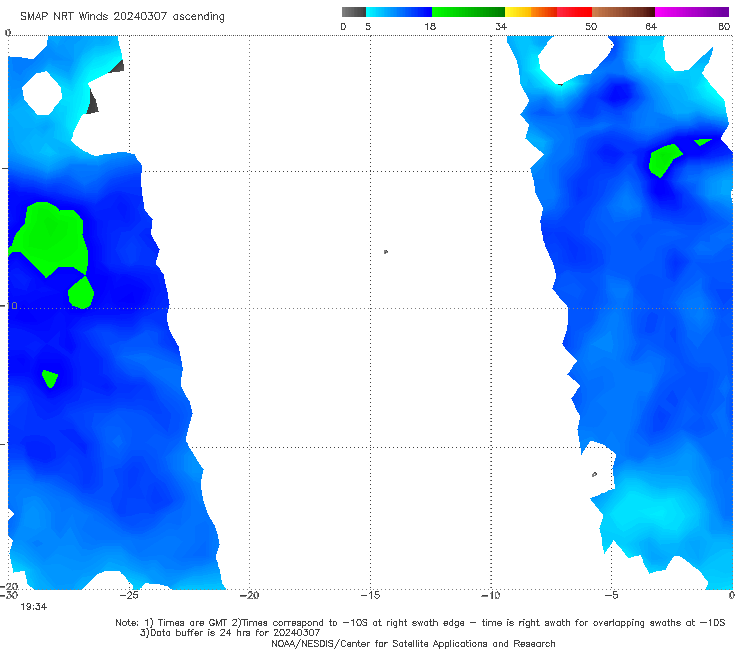Click the longitude axis label '-5'
The image size is (740, 650).
tap(612, 595)
